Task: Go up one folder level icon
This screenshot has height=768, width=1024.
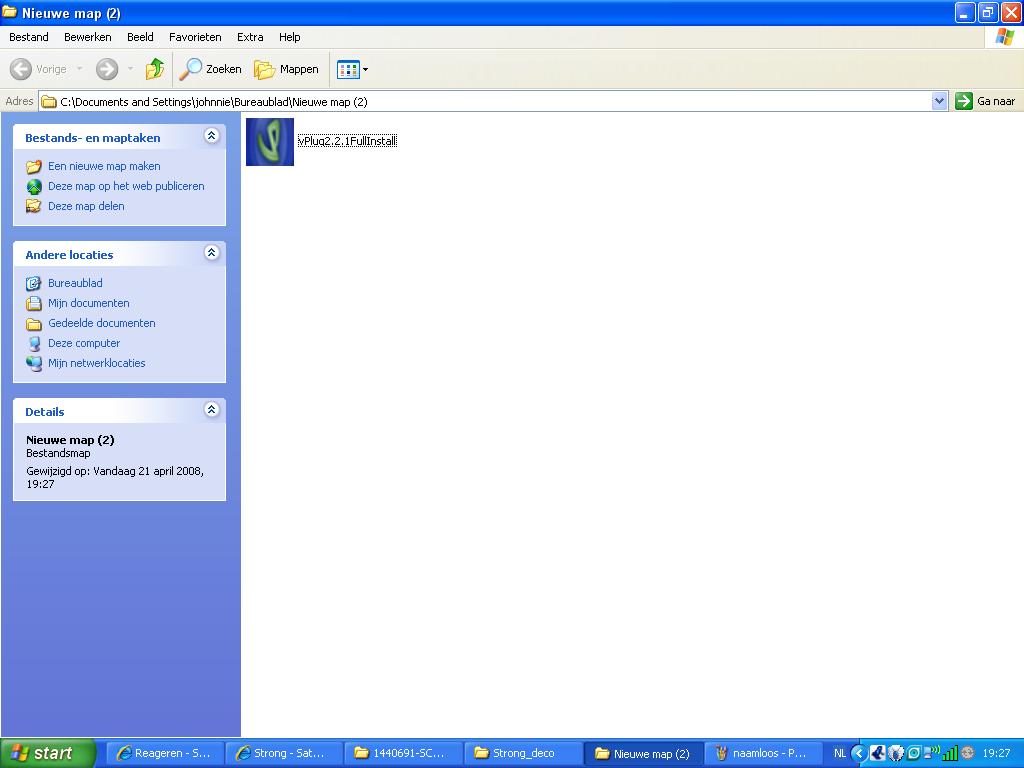Action: 155,69
